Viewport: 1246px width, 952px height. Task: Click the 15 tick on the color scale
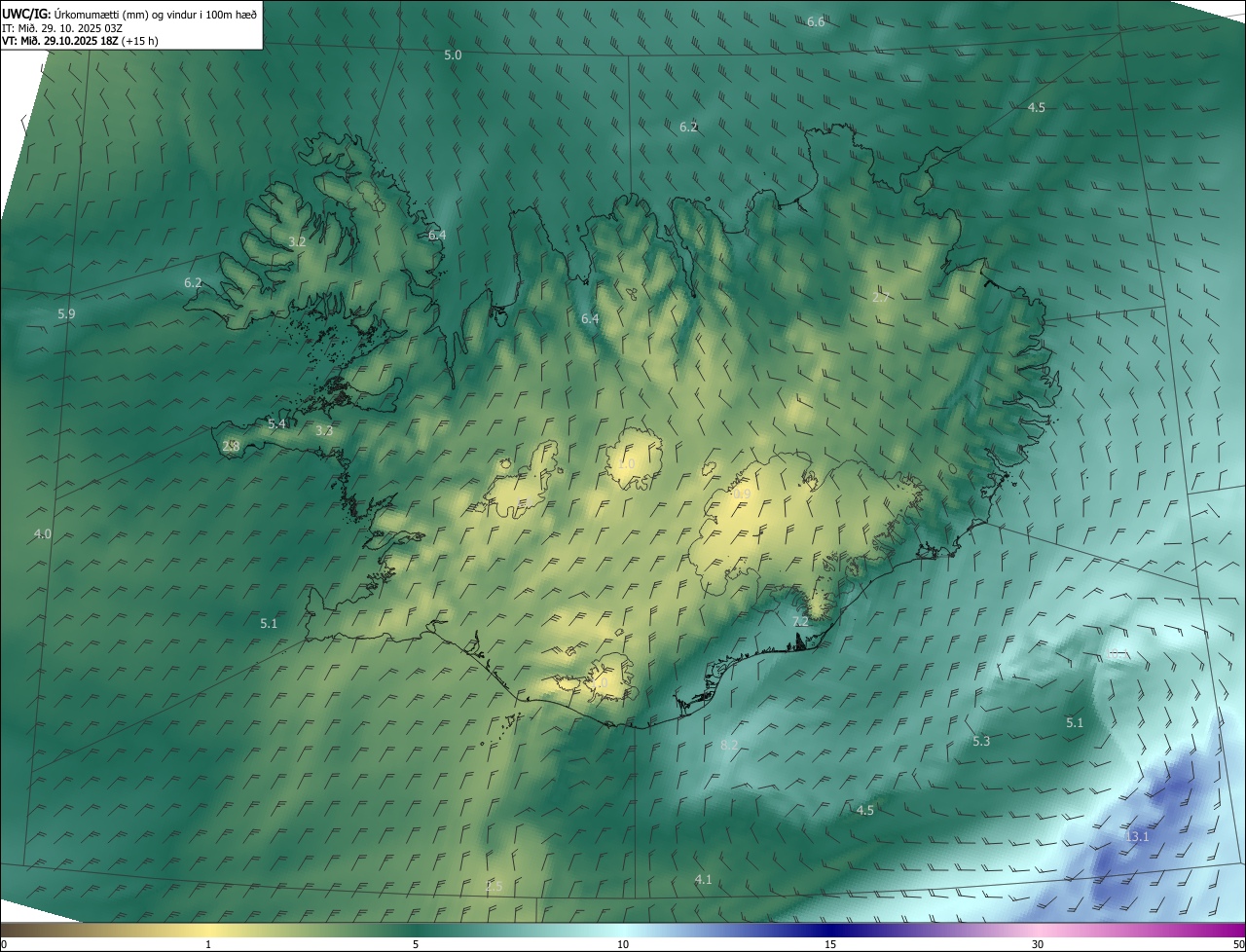click(x=830, y=944)
